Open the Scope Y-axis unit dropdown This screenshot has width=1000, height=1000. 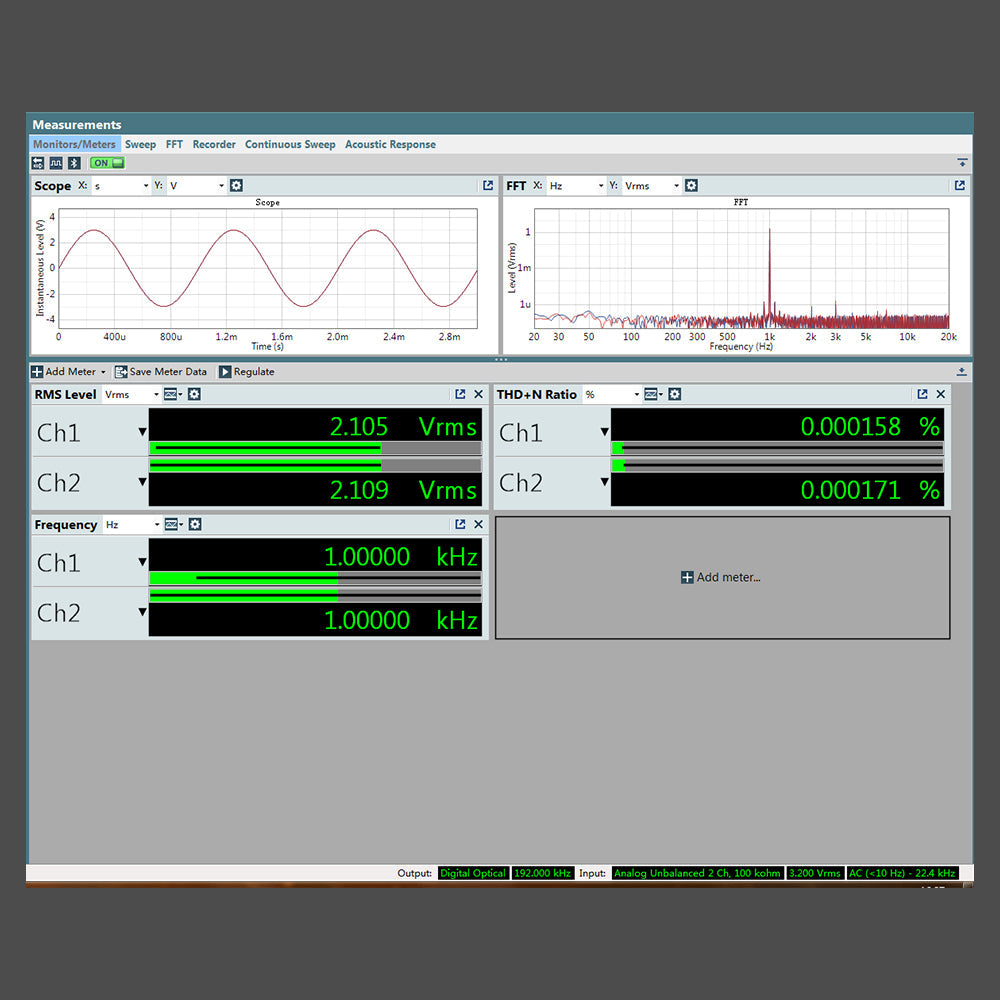[197, 186]
